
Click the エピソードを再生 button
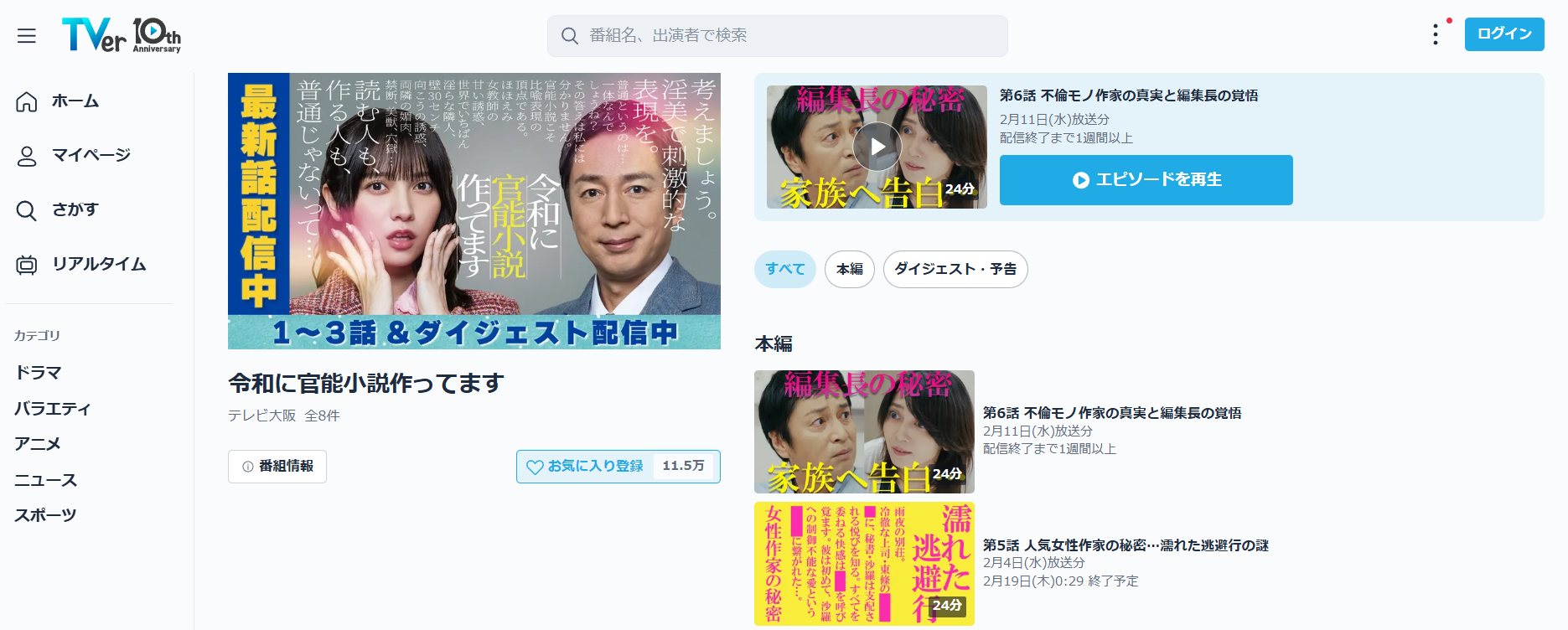point(1146,180)
